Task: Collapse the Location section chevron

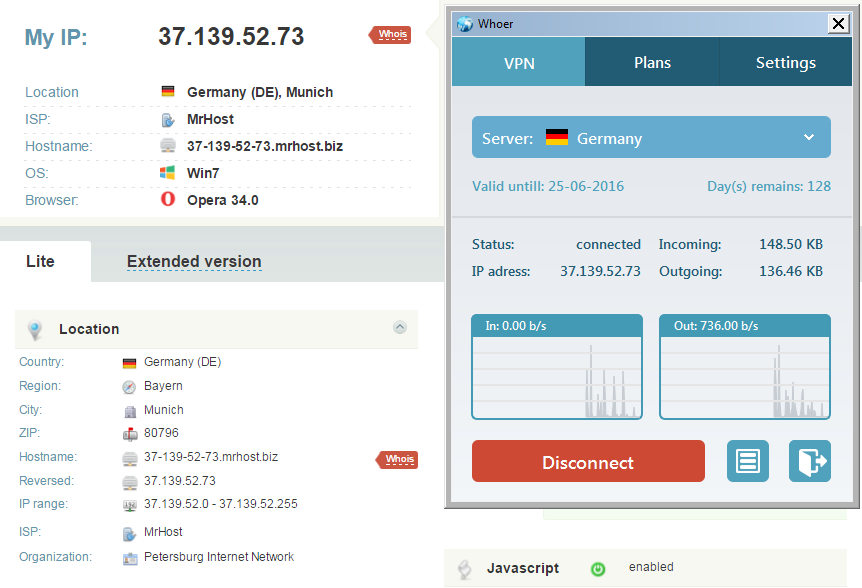Action: 400,328
